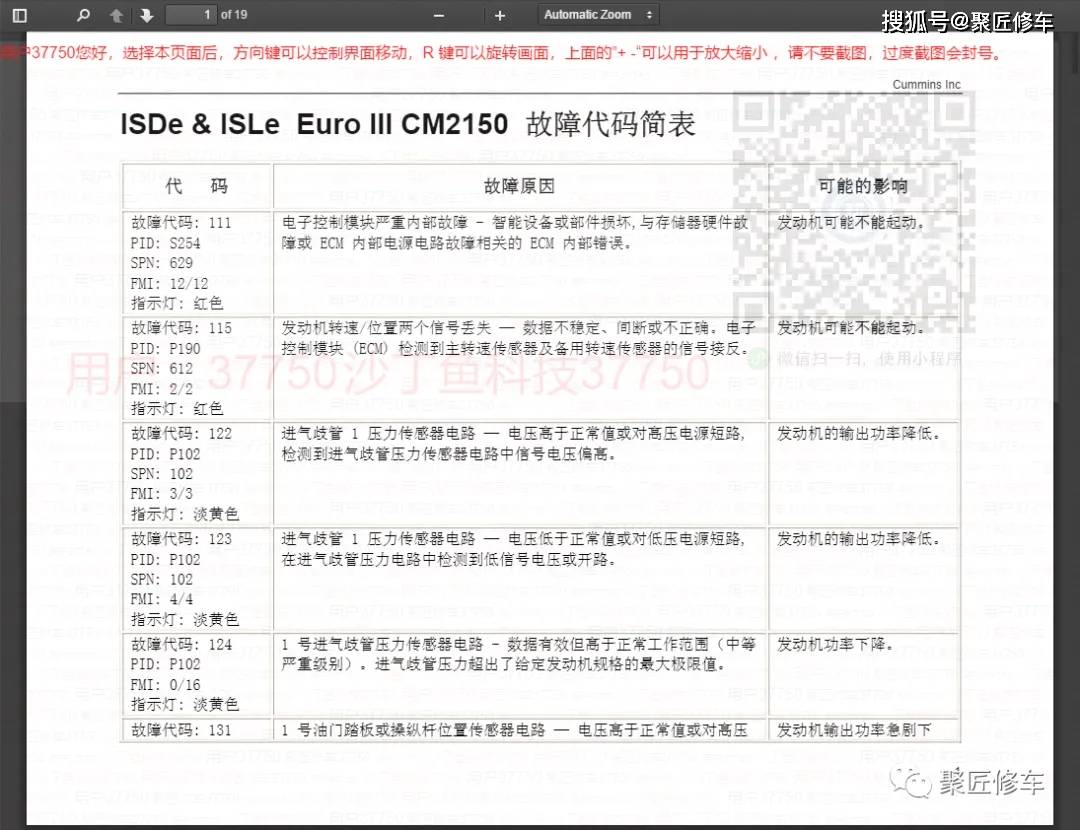1080x830 pixels.
Task: Click the page number input field
Action: (191, 14)
